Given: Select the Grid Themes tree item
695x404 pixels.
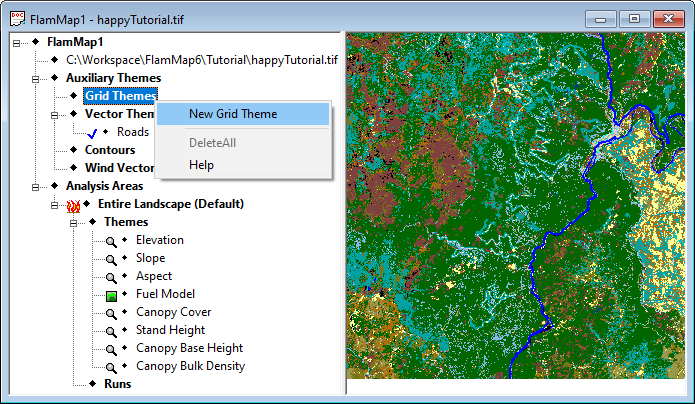Looking at the screenshot, I should tap(121, 96).
